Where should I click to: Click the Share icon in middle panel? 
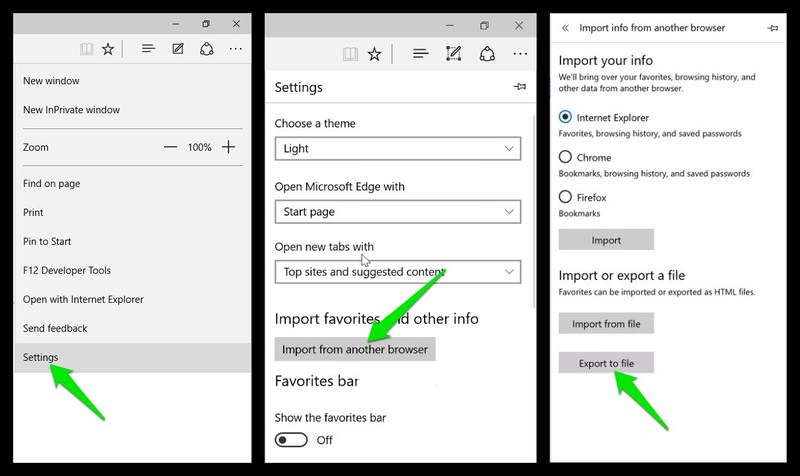487,54
